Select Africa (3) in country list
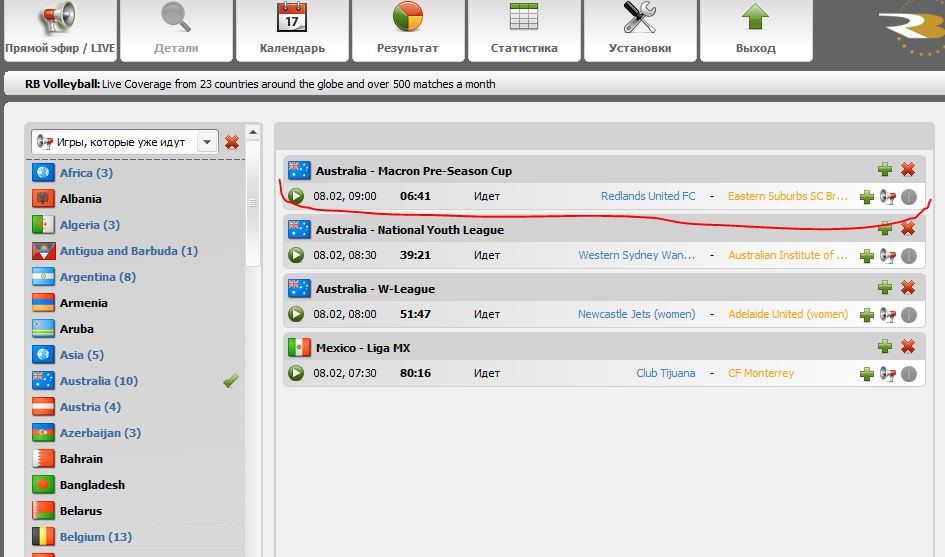Screen dimensions: 945x557 pyautogui.click(x=86, y=173)
